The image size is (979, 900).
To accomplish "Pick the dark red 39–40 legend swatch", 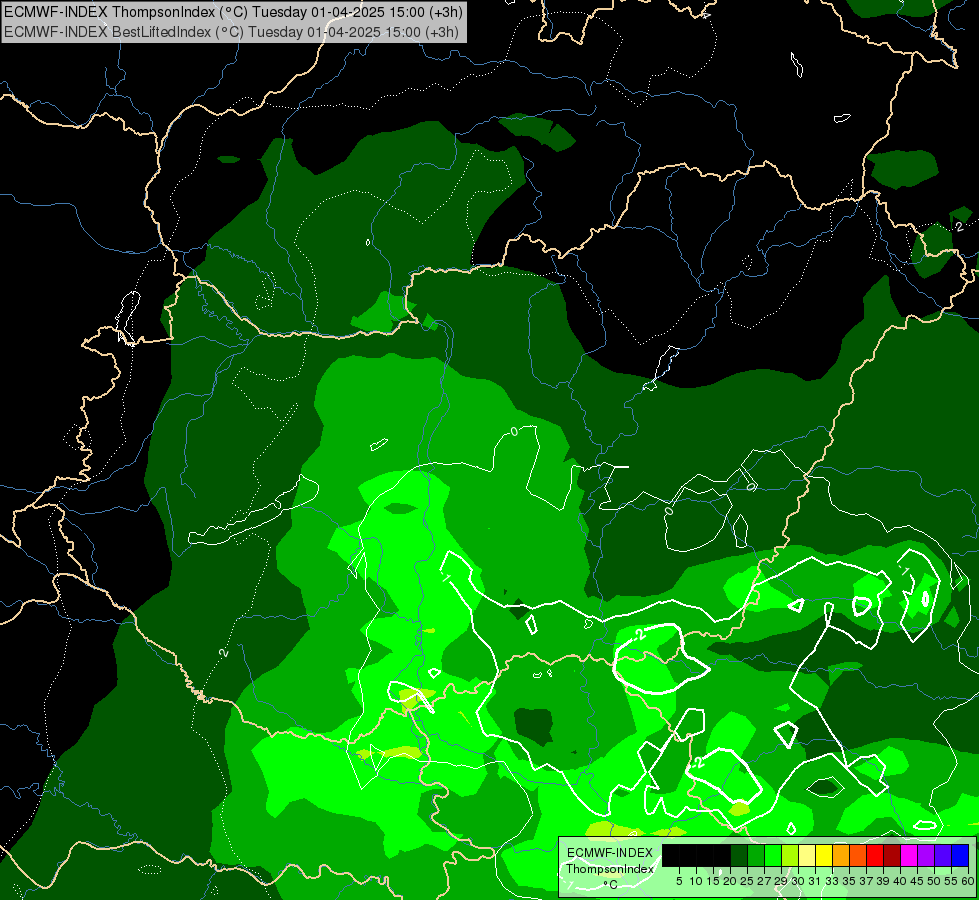I will 892,855.
